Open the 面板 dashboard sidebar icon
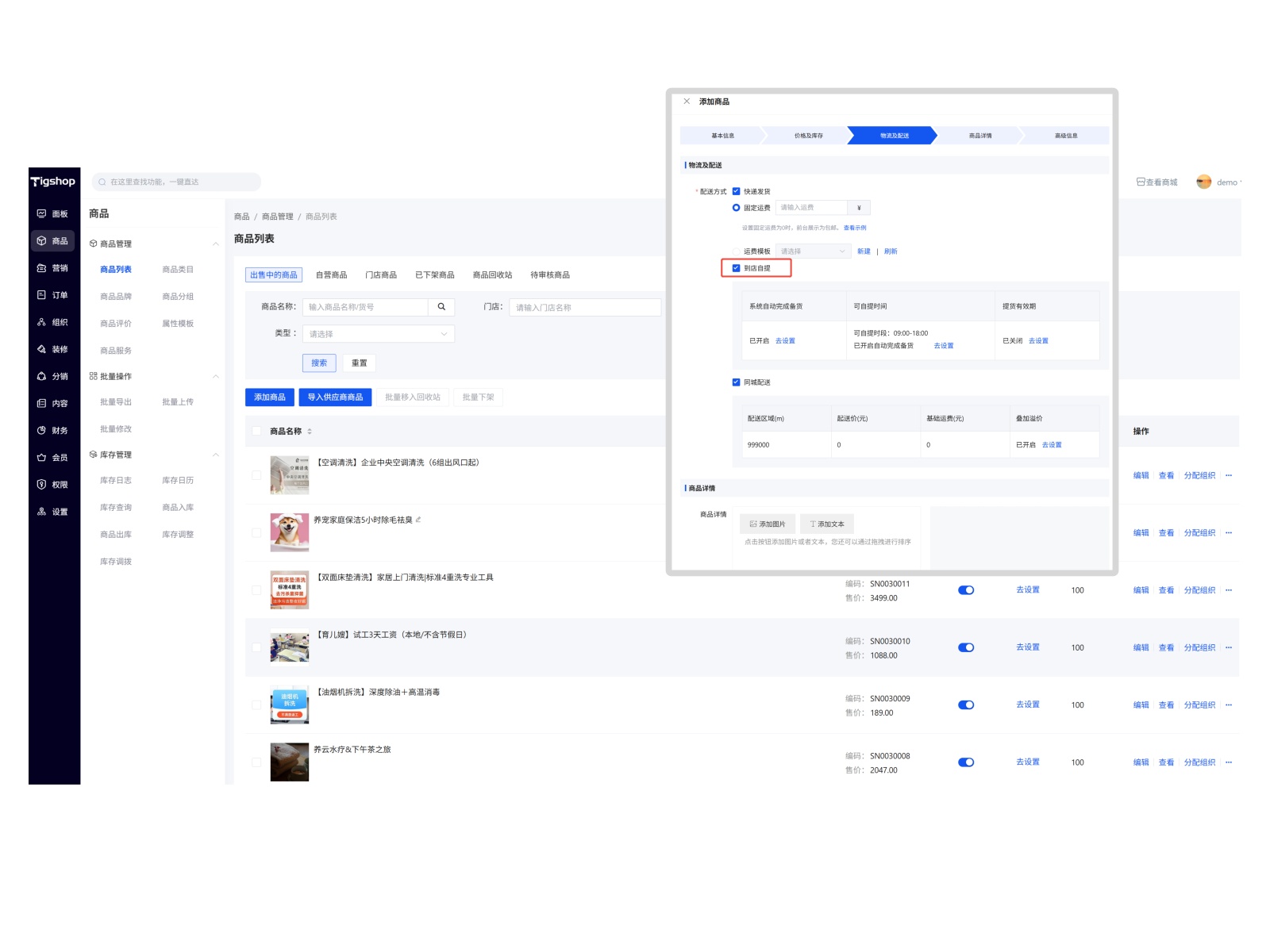 click(42, 213)
